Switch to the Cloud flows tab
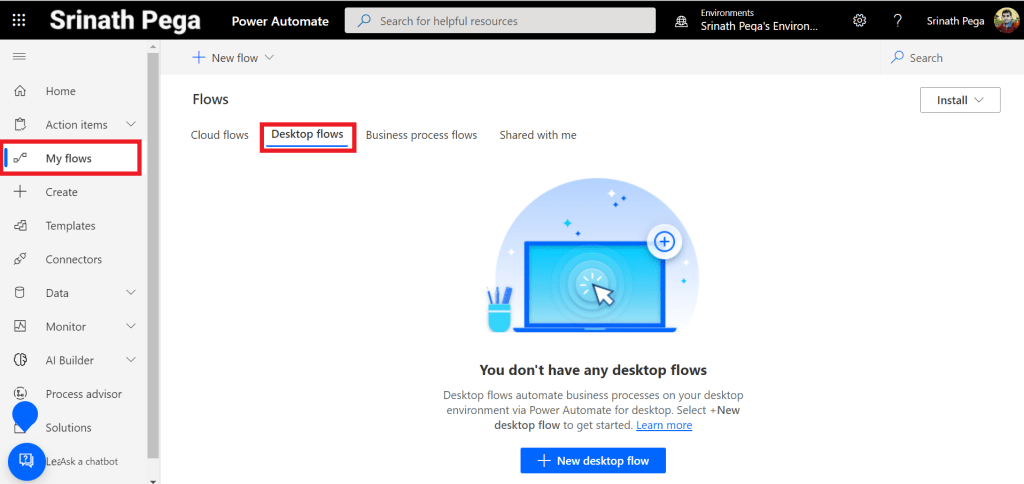 [219, 135]
